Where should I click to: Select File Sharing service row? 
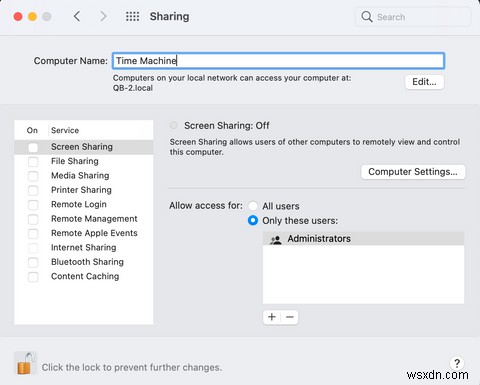(x=84, y=161)
